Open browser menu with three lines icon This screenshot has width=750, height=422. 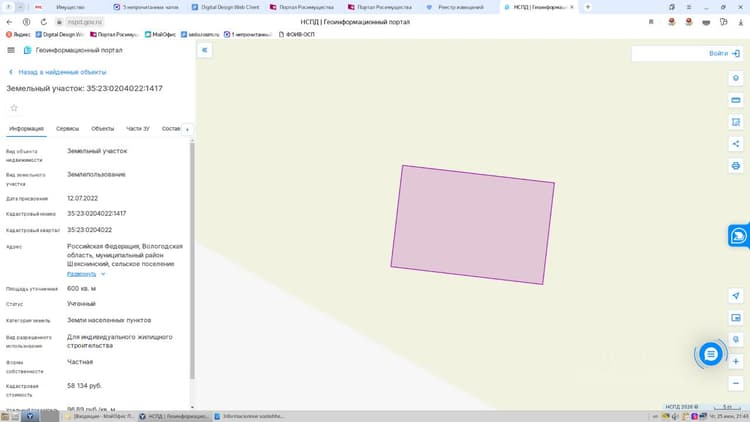coord(689,7)
